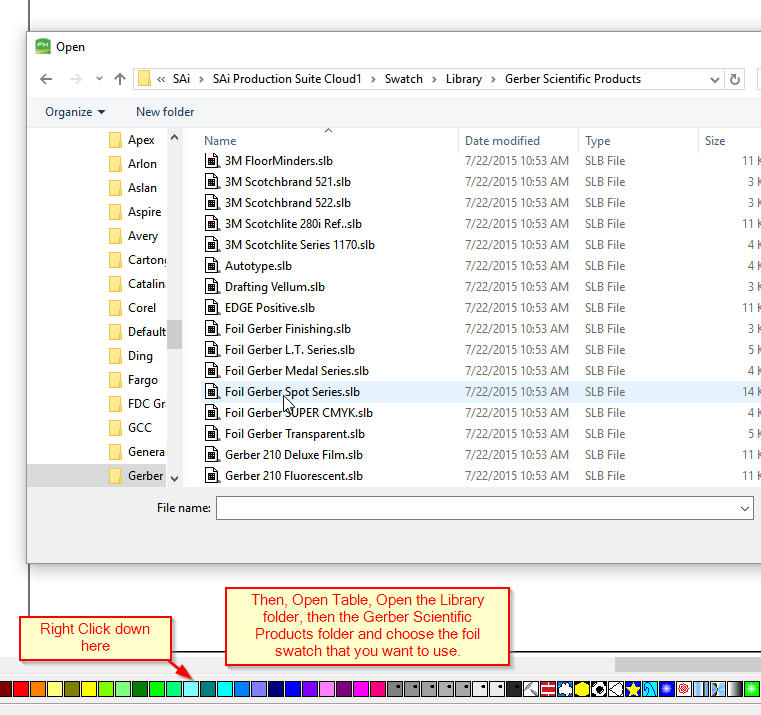Go back using the Back arrow
761x715 pixels.
tap(46, 79)
